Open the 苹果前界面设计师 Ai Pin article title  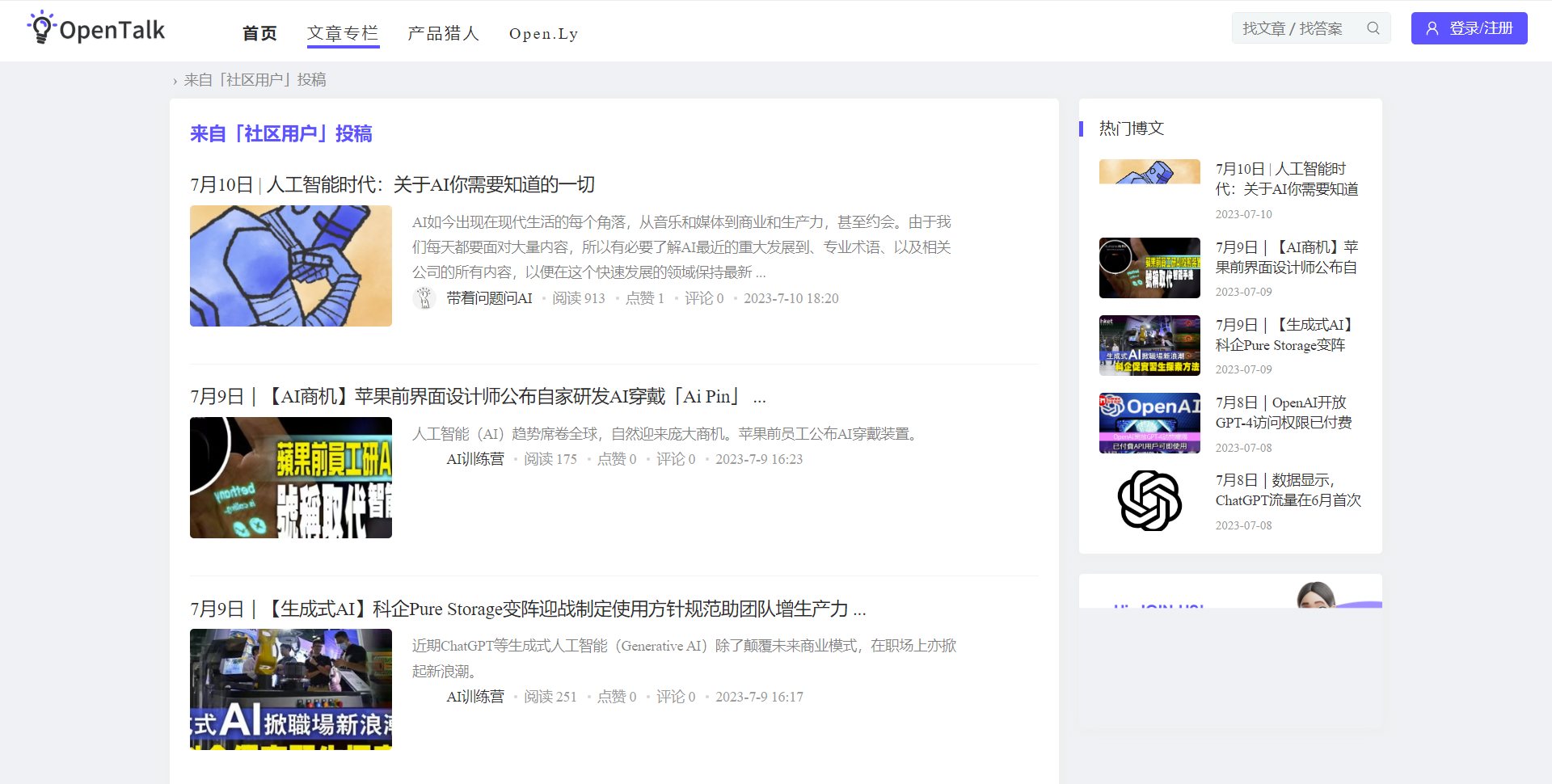click(x=477, y=396)
